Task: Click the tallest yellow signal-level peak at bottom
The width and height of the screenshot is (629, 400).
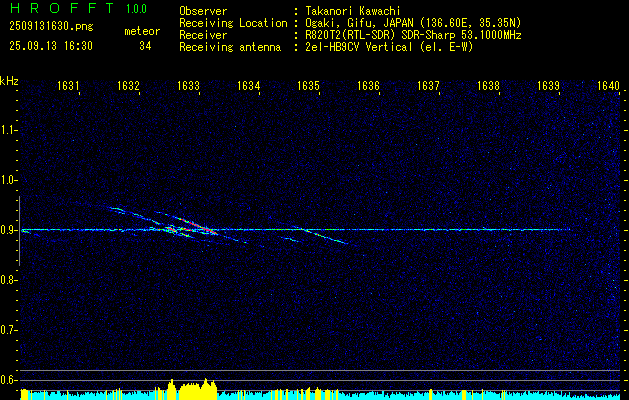Action: 206,388
